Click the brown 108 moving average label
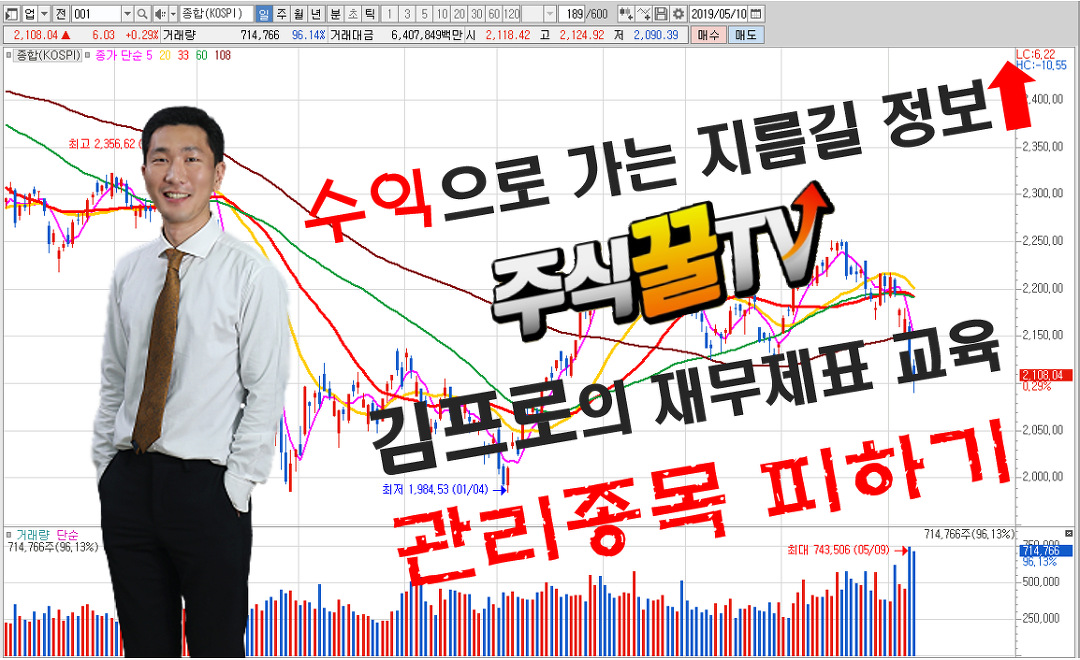The width and height of the screenshot is (1080, 660). 222,55
